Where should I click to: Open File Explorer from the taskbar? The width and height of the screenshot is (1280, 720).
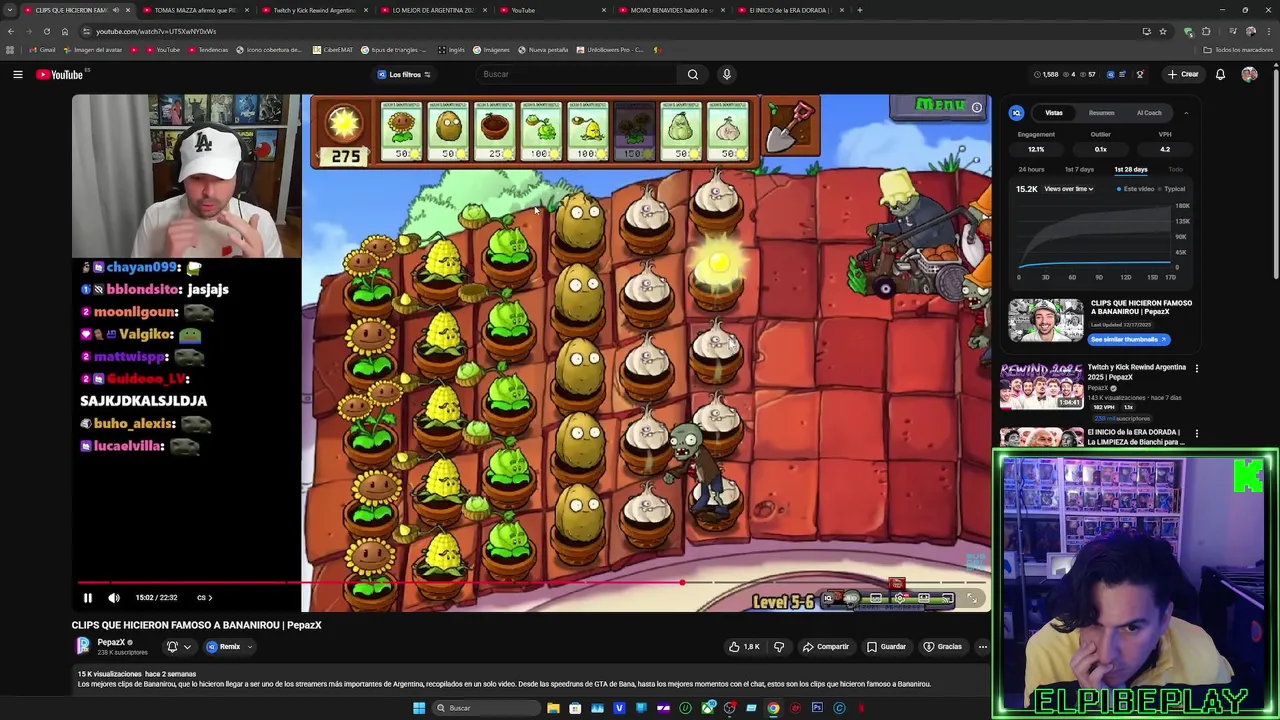coord(553,708)
